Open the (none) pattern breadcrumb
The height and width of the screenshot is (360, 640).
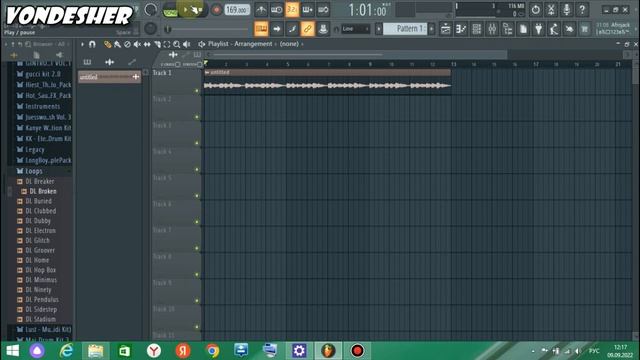(289, 44)
